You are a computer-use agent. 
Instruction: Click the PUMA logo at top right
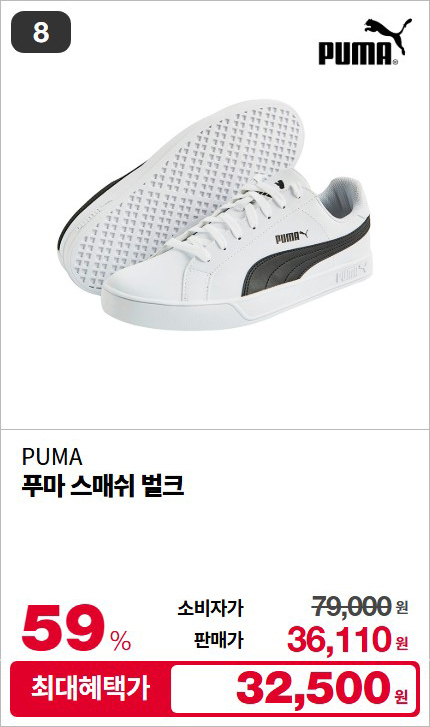click(365, 42)
